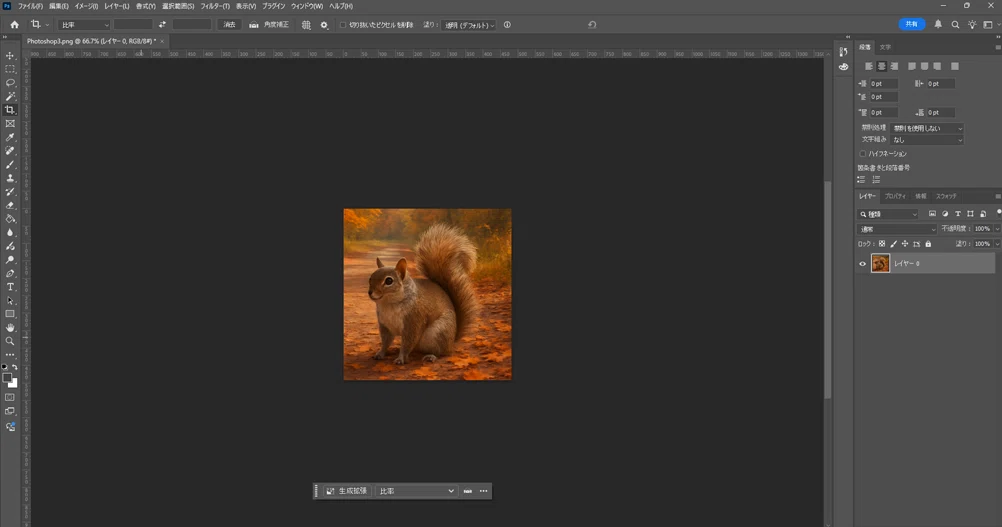Switch to the スウォッチ tab
Viewport: 1002px width, 527px height.
coord(946,196)
